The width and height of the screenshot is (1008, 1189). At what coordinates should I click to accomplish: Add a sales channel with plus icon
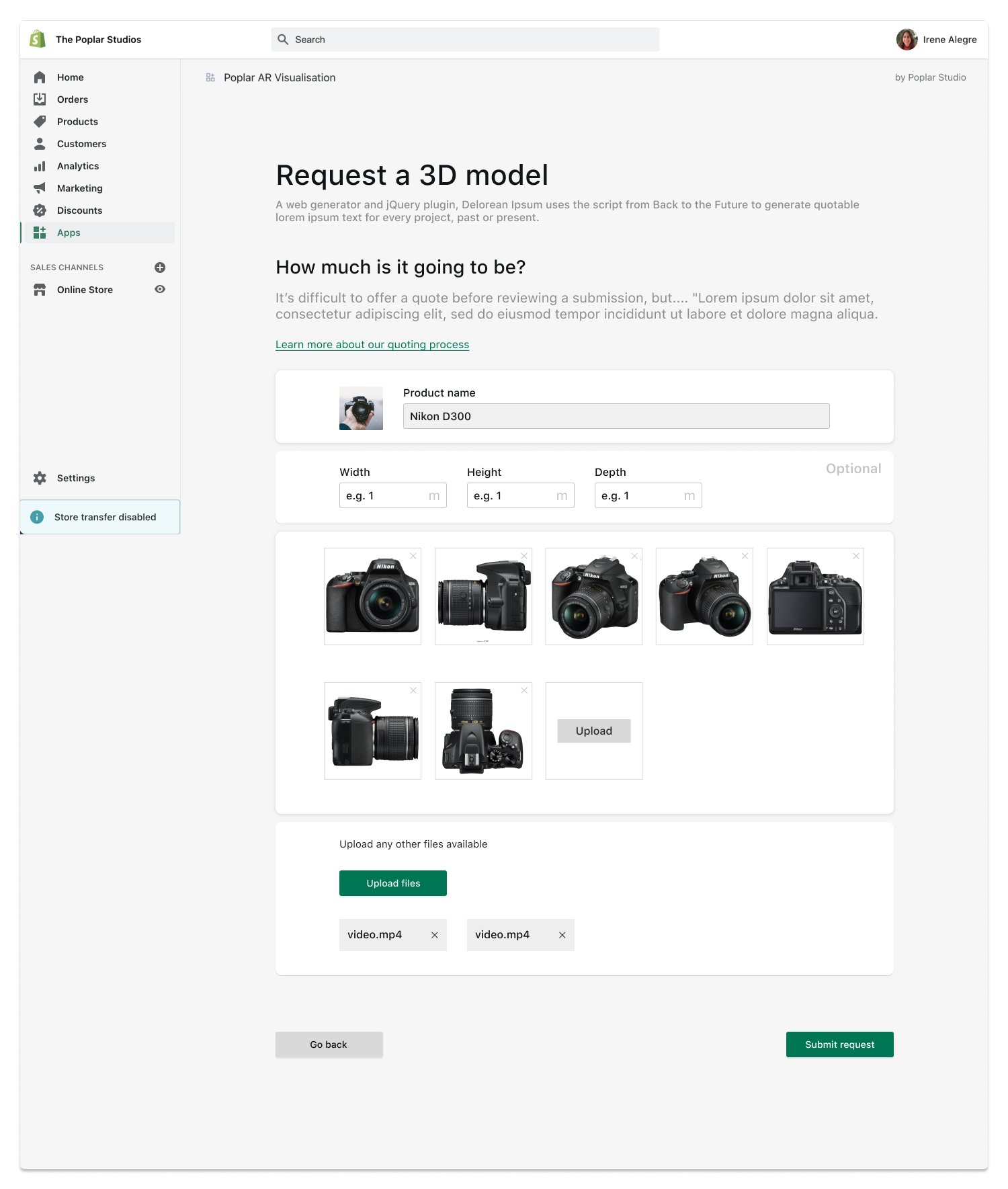(x=160, y=268)
